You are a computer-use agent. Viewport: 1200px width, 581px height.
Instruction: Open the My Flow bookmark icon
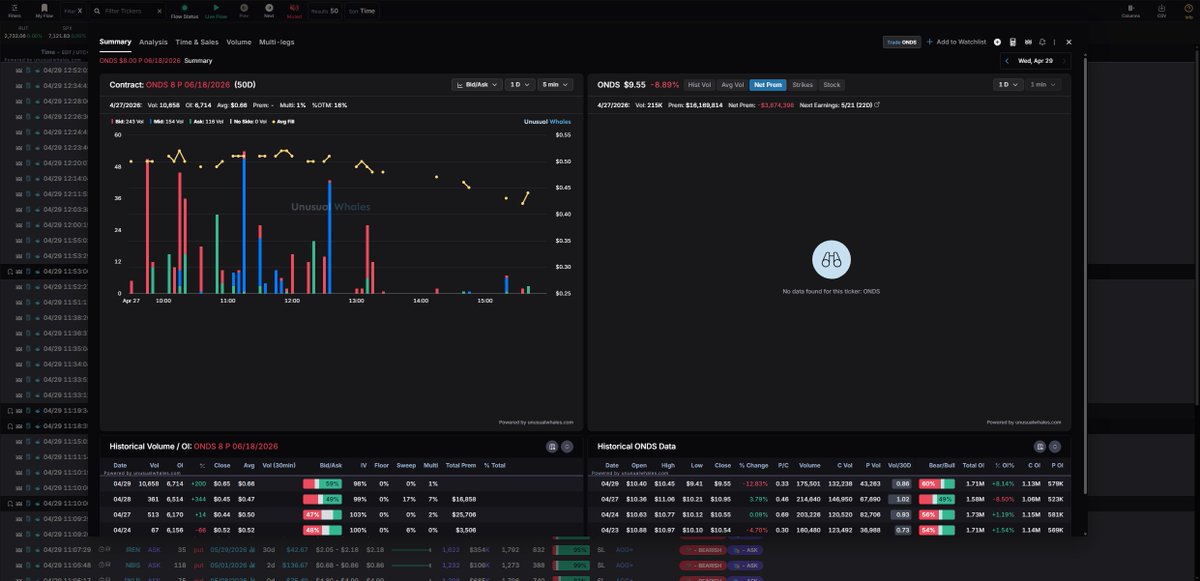click(44, 8)
